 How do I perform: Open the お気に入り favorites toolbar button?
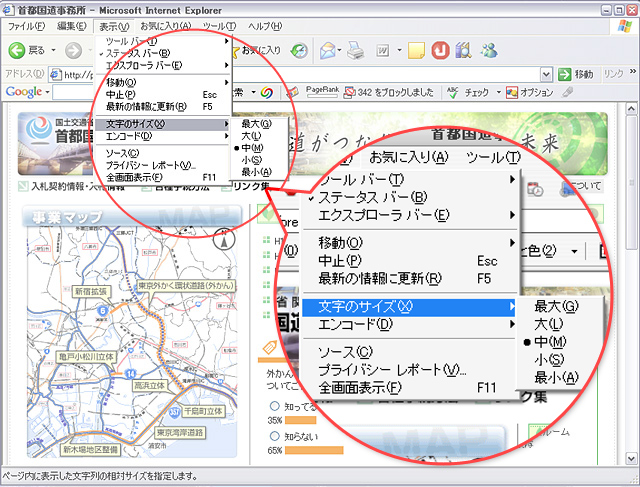[256, 50]
